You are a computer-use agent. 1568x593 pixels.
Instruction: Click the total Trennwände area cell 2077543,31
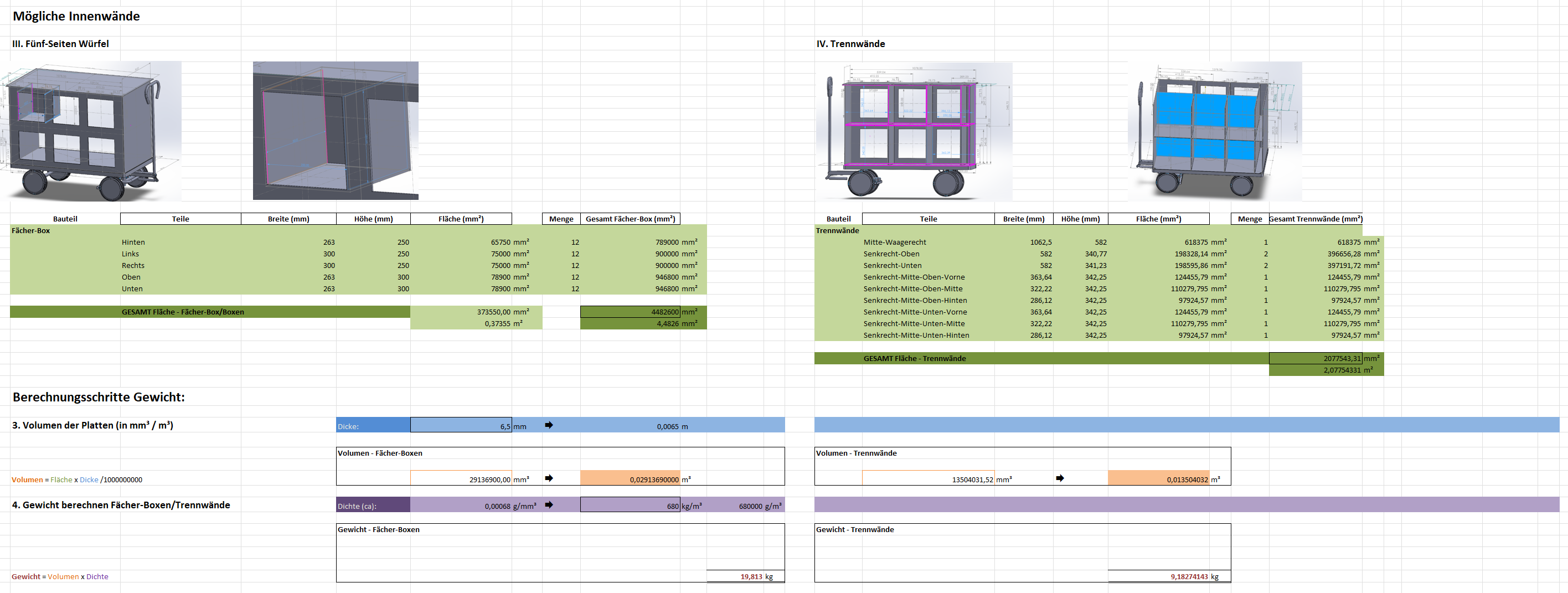pyautogui.click(x=1315, y=359)
